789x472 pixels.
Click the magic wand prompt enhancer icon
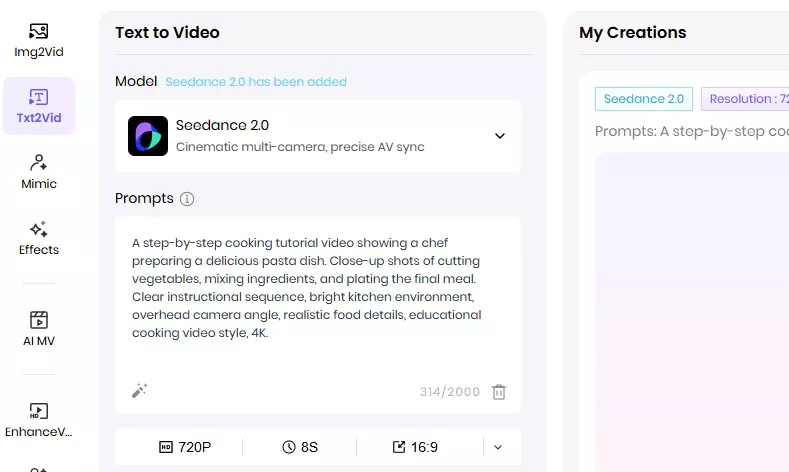pyautogui.click(x=139, y=390)
